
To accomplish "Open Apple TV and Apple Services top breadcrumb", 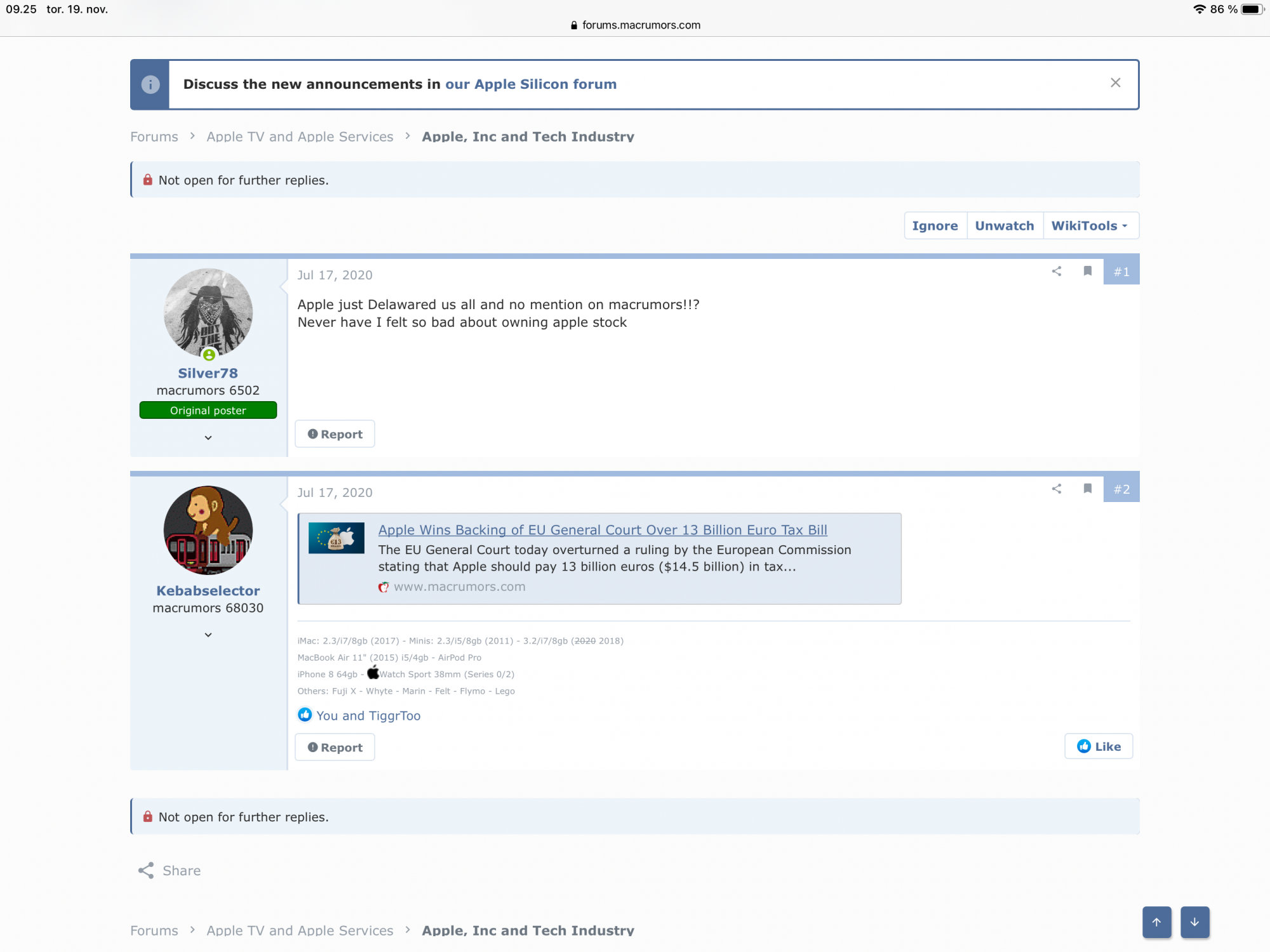I will tap(300, 137).
